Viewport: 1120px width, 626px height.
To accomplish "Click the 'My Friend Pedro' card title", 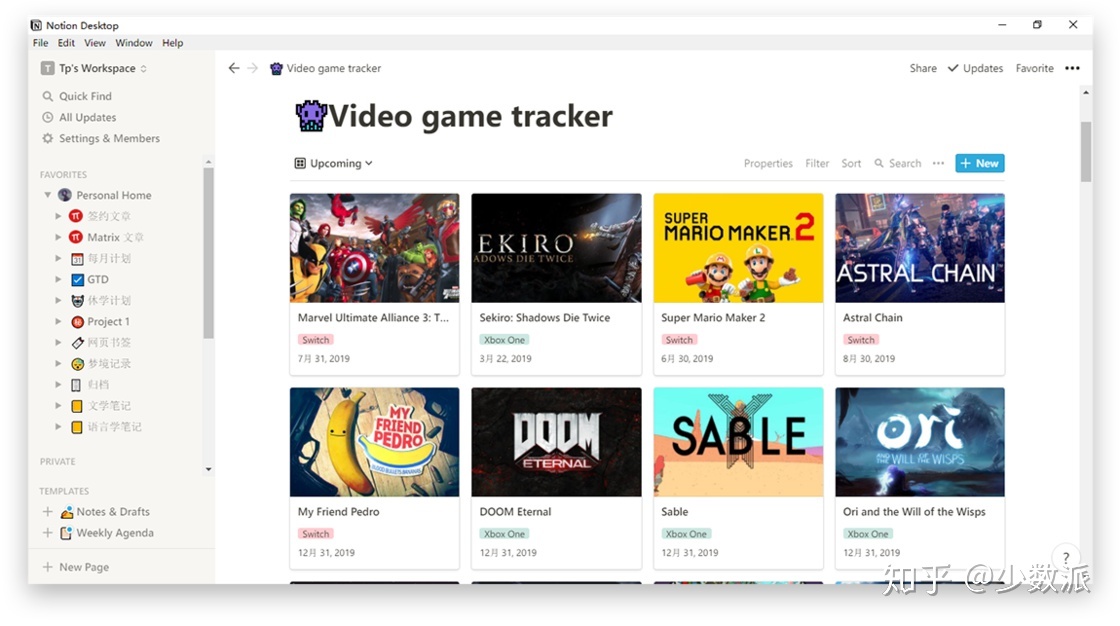I will point(338,512).
